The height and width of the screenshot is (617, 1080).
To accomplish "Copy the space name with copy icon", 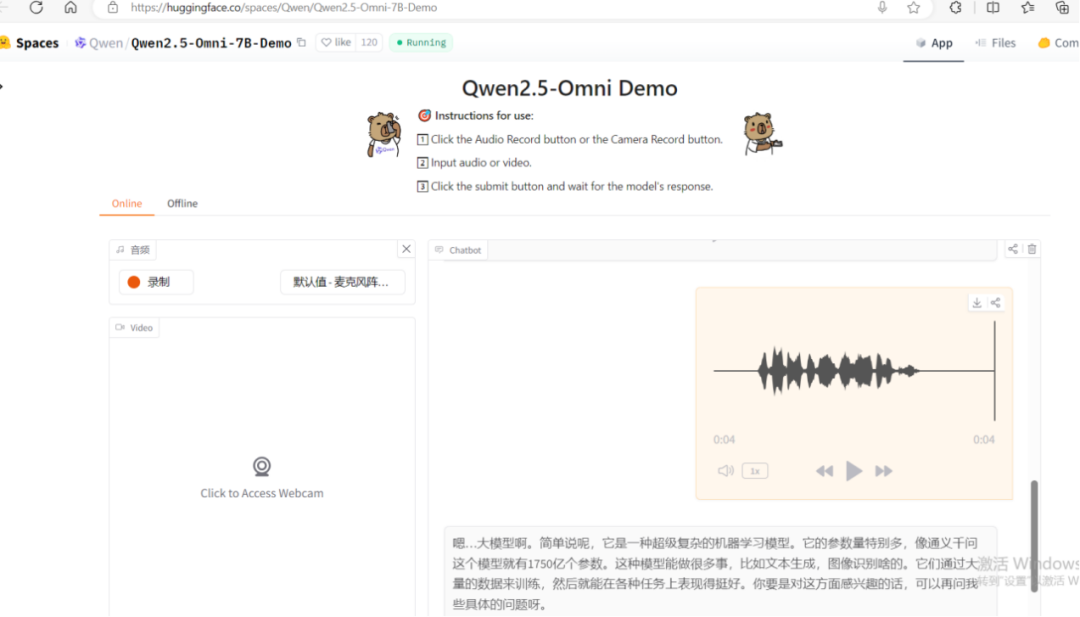I will (x=302, y=43).
